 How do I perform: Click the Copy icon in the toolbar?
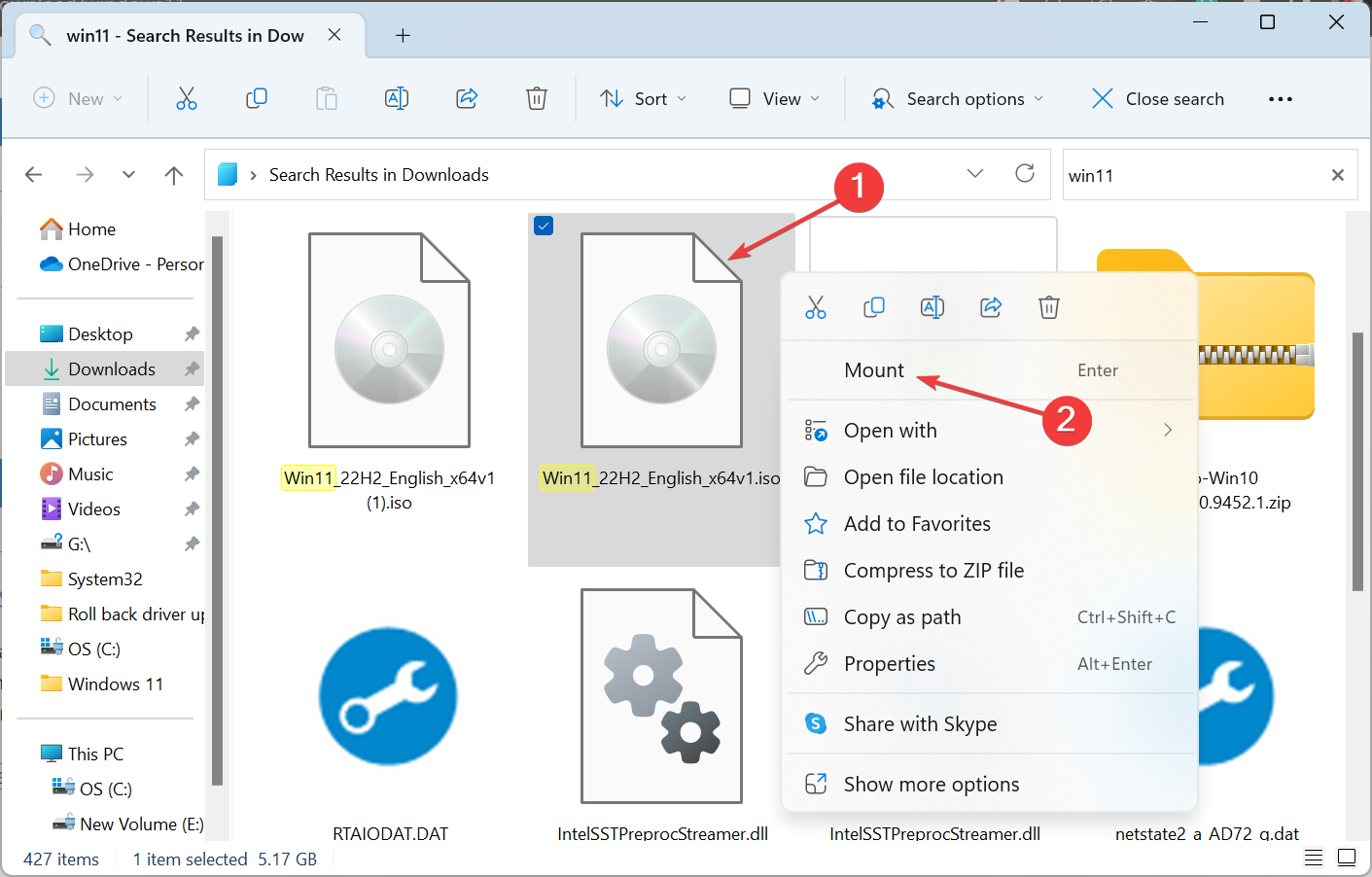[256, 98]
